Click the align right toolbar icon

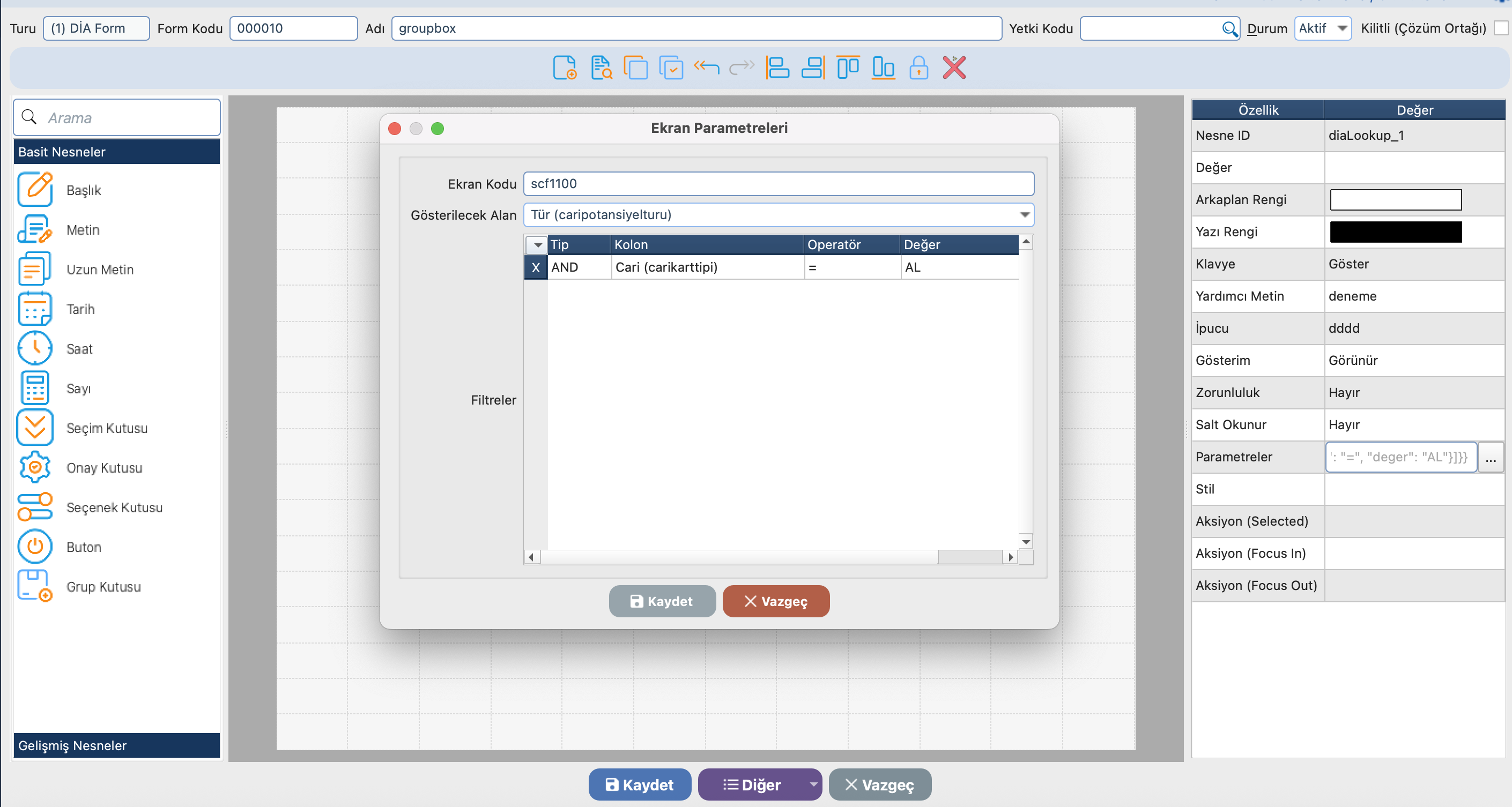coord(813,68)
